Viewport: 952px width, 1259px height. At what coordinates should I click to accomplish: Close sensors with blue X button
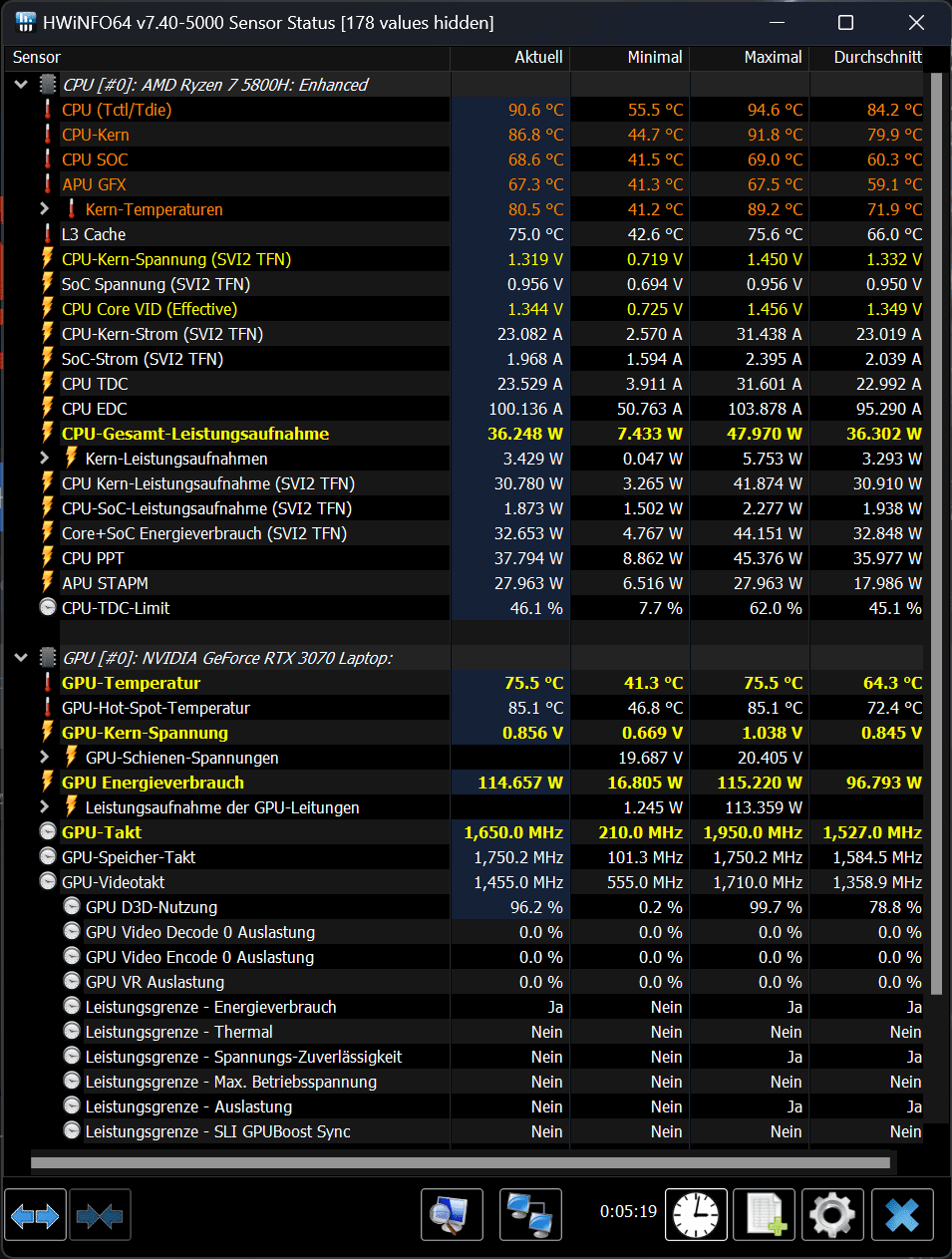coord(902,1215)
